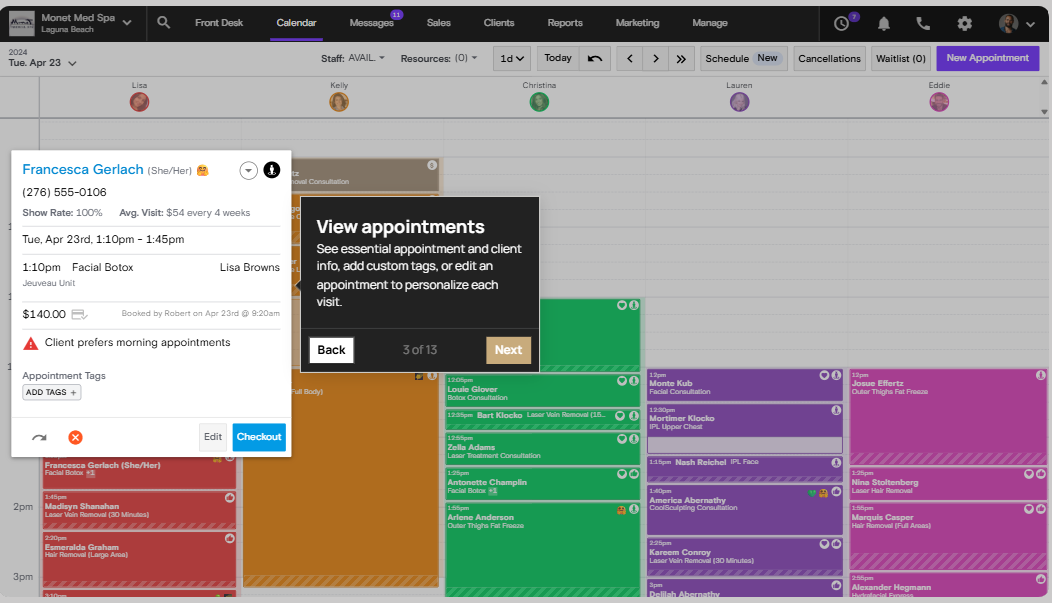Click the double-arrow skip forward button
This screenshot has width=1052, height=603.
point(681,58)
